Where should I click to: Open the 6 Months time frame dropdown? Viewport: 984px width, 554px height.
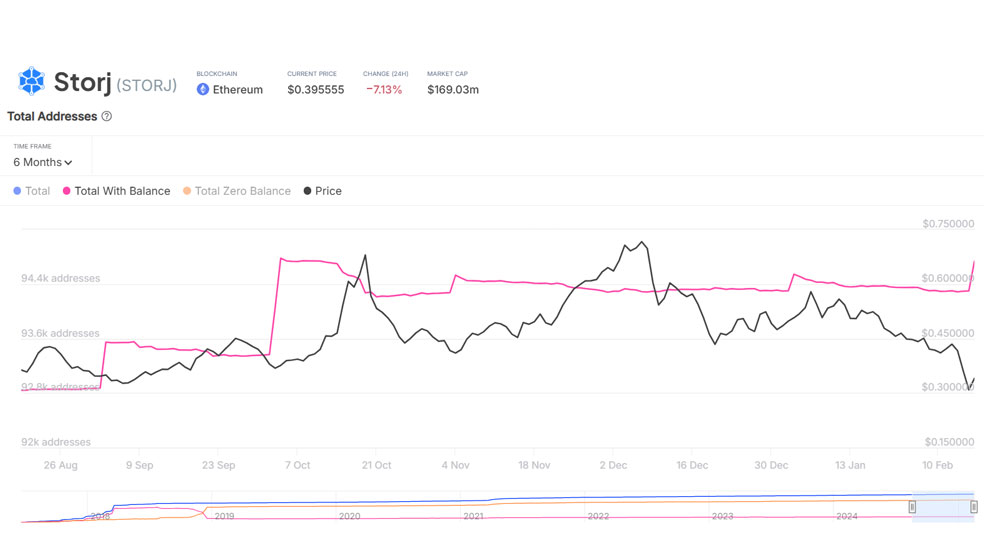point(43,162)
